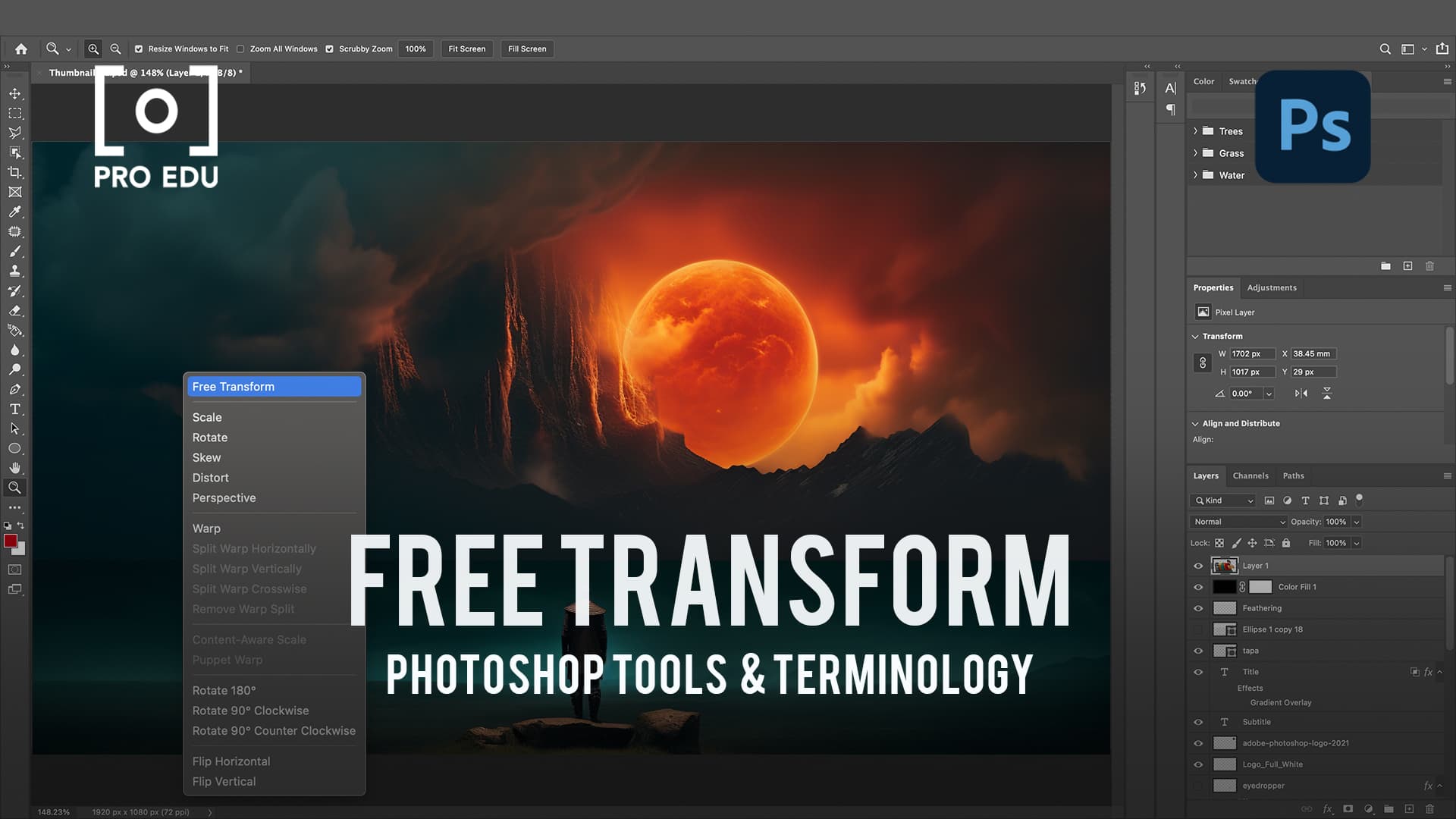Viewport: 1456px width, 819px height.
Task: Hide the Layer 1 layer
Action: 1198,566
